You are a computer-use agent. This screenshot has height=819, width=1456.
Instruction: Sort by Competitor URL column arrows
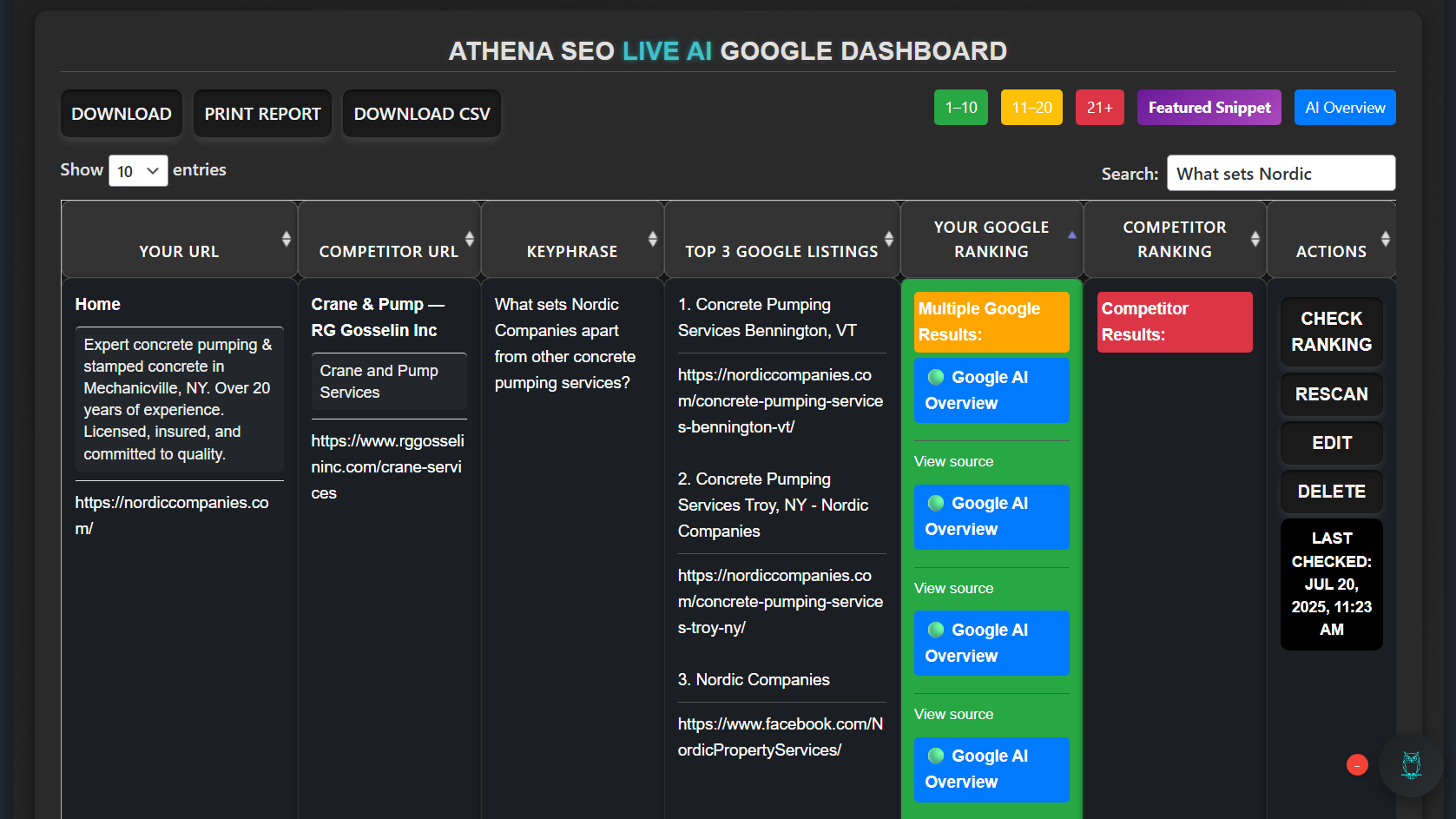469,239
